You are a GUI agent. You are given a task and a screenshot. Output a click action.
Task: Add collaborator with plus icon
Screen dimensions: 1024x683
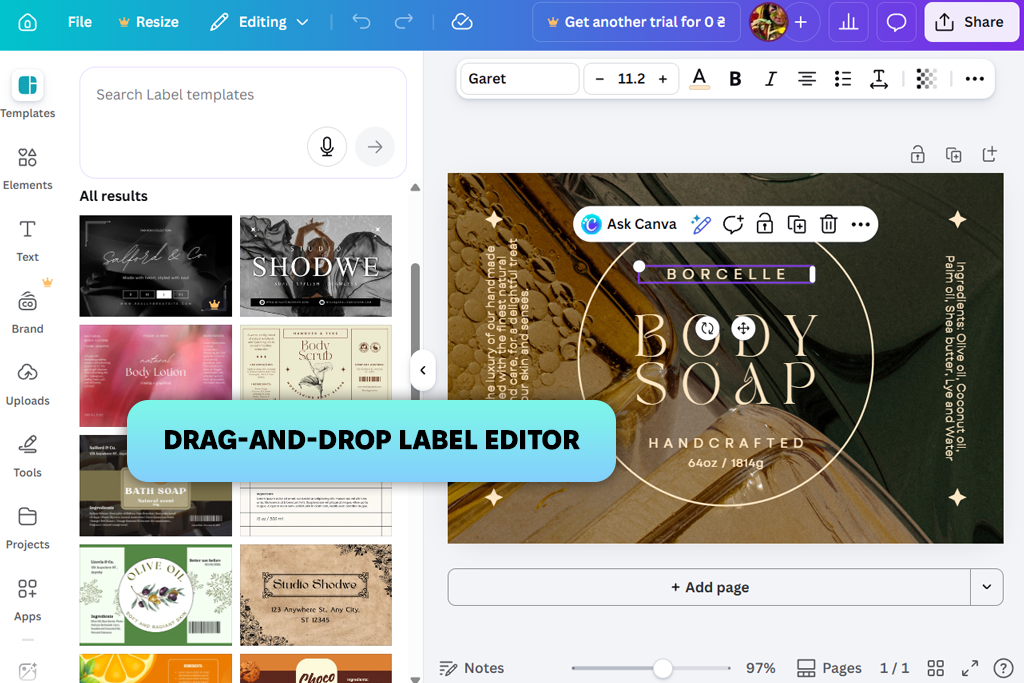pyautogui.click(x=801, y=22)
